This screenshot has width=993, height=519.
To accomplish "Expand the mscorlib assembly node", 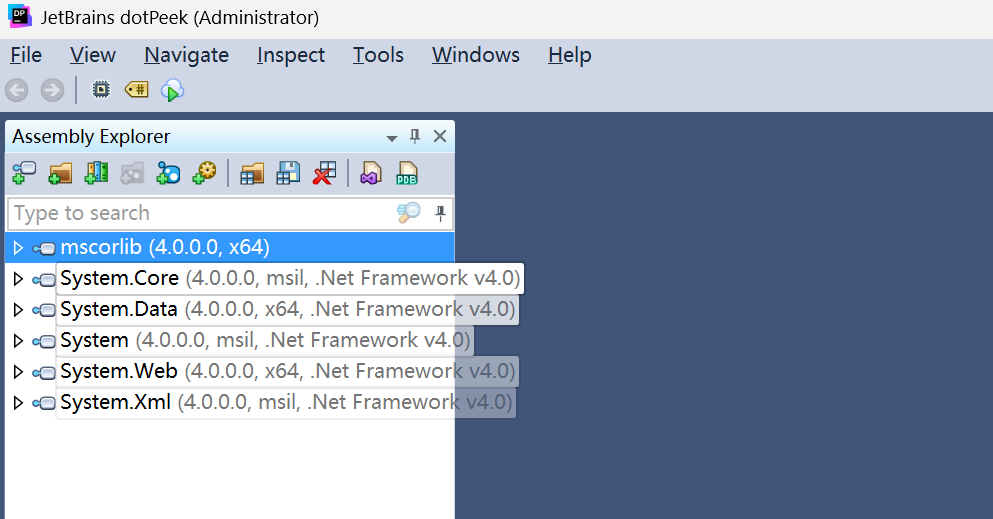I will click(x=17, y=247).
